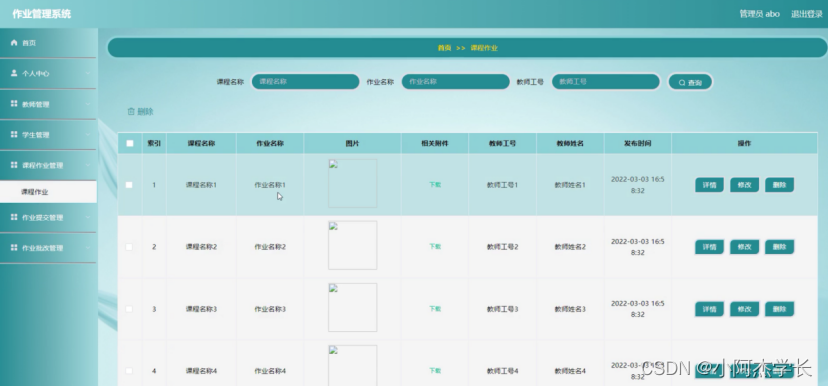Expand the 个人中心 sidebar menu
Screen dimensions: 828x387
coord(48,73)
